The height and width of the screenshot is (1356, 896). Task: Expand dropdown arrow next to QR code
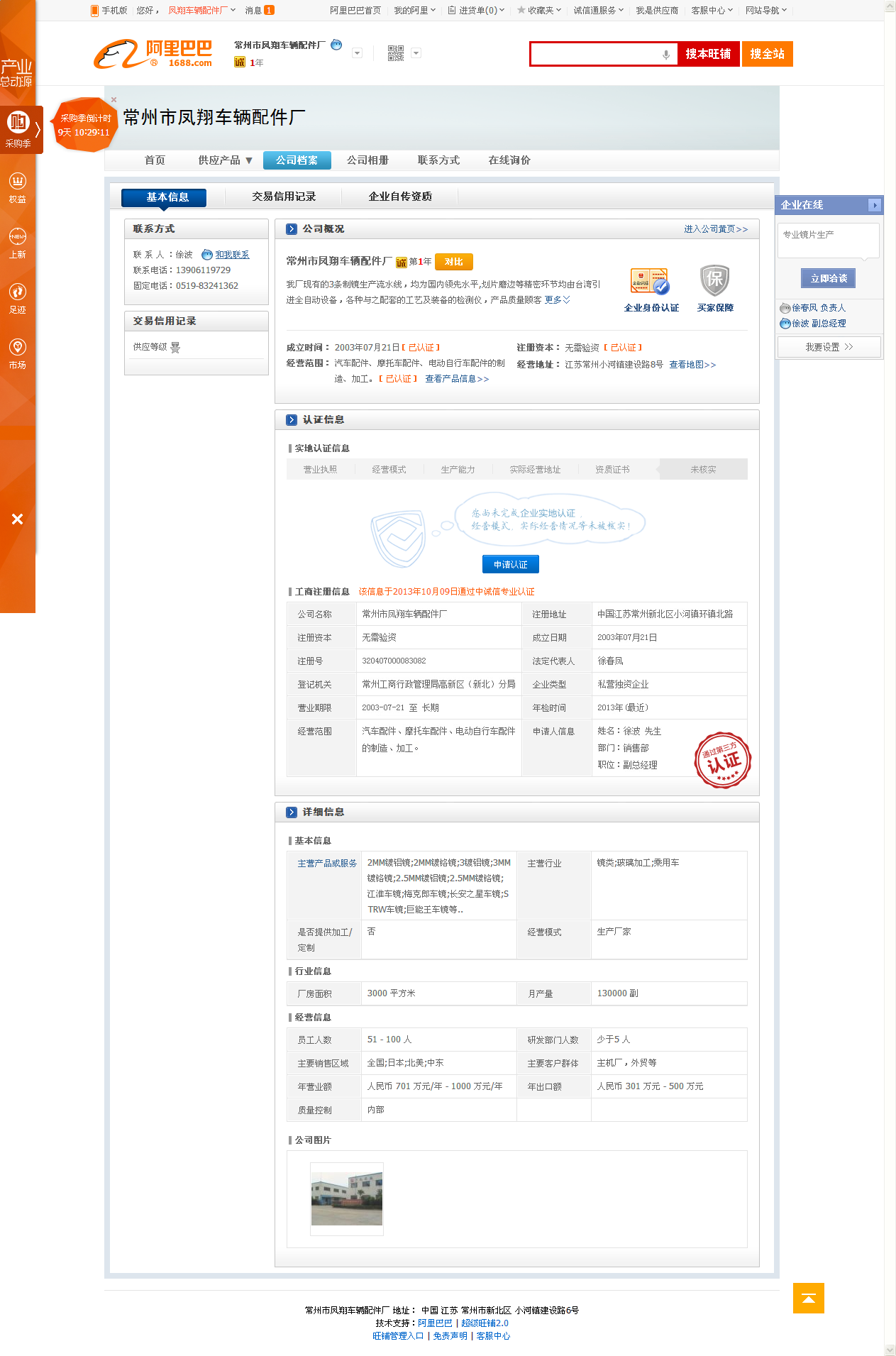point(416,53)
